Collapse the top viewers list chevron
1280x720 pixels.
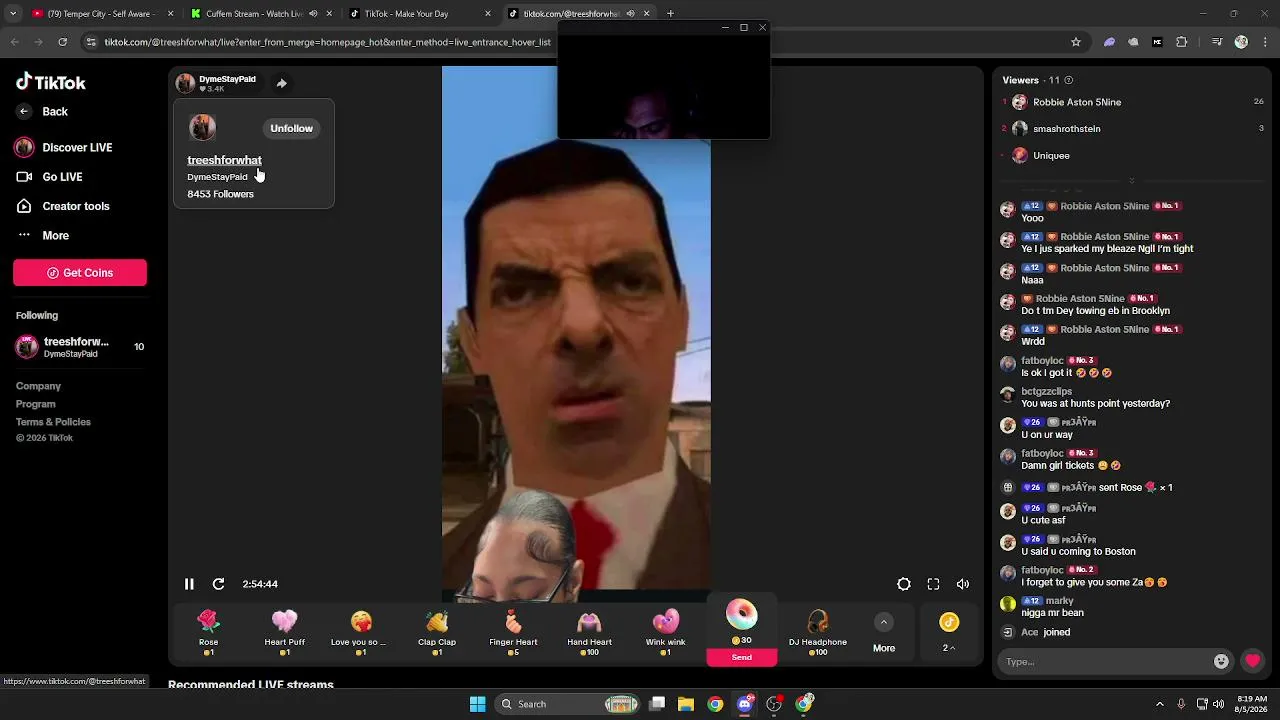point(1132,180)
